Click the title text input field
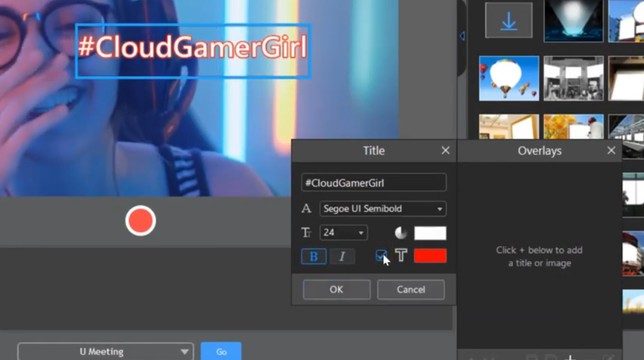Image resolution: width=644 pixels, height=360 pixels. coord(373,183)
